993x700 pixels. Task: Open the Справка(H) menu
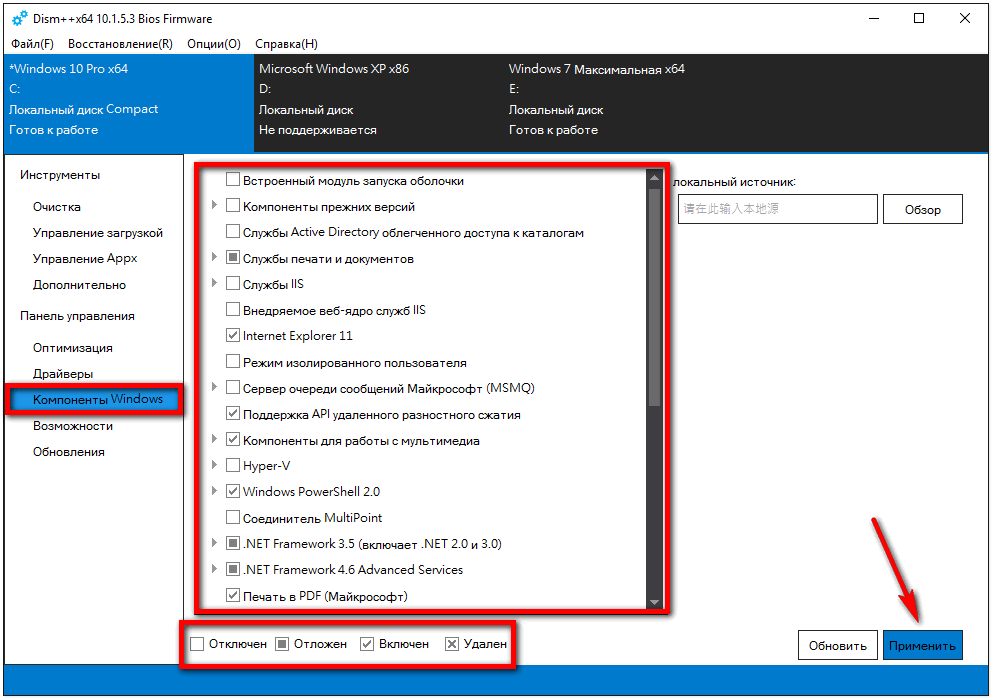(286, 44)
